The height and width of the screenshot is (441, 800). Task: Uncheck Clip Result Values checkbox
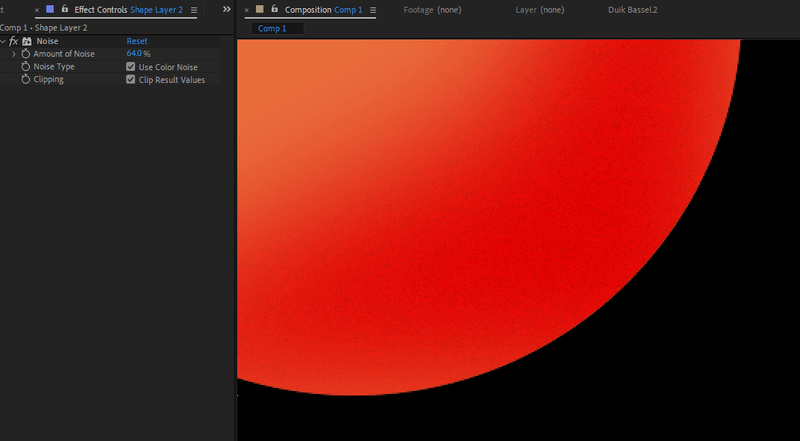(x=131, y=80)
